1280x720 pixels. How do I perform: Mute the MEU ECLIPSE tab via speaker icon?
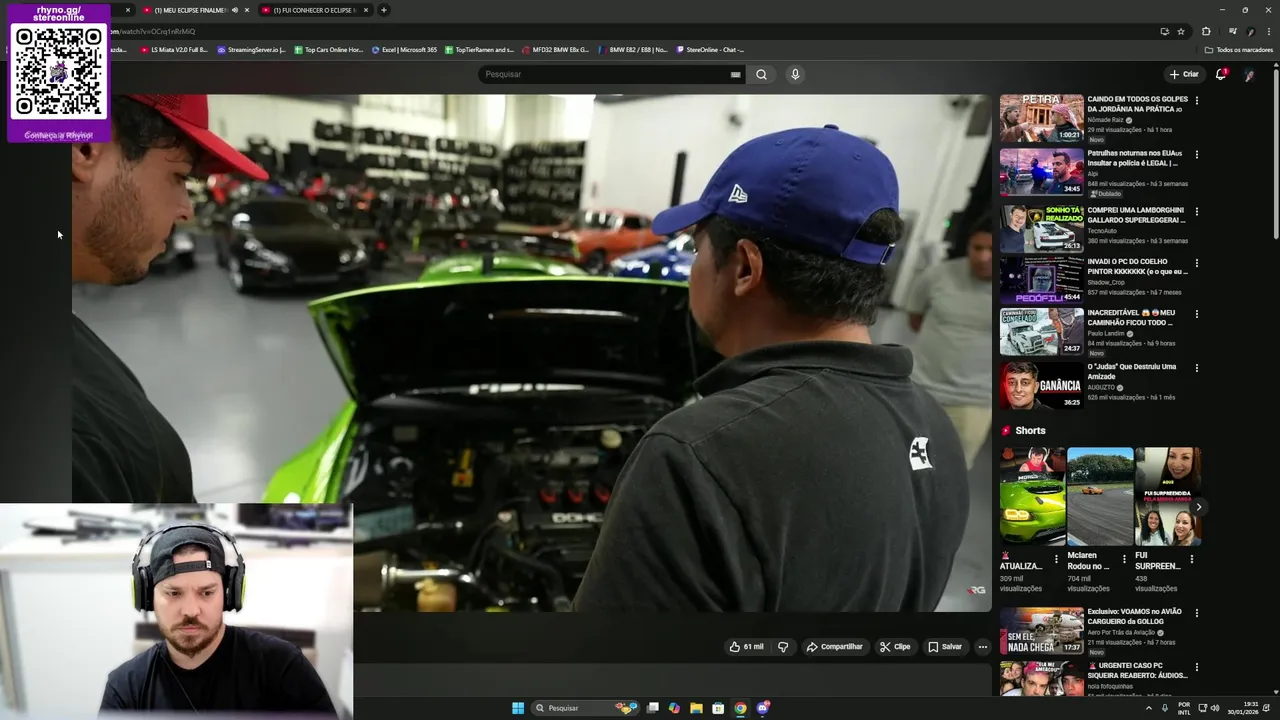tap(235, 10)
